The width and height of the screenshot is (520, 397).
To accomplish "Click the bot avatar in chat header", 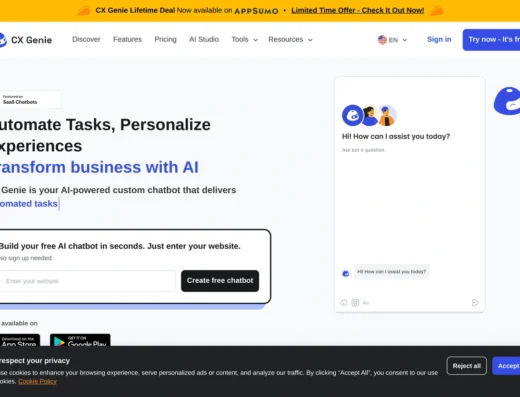I will 352,115.
